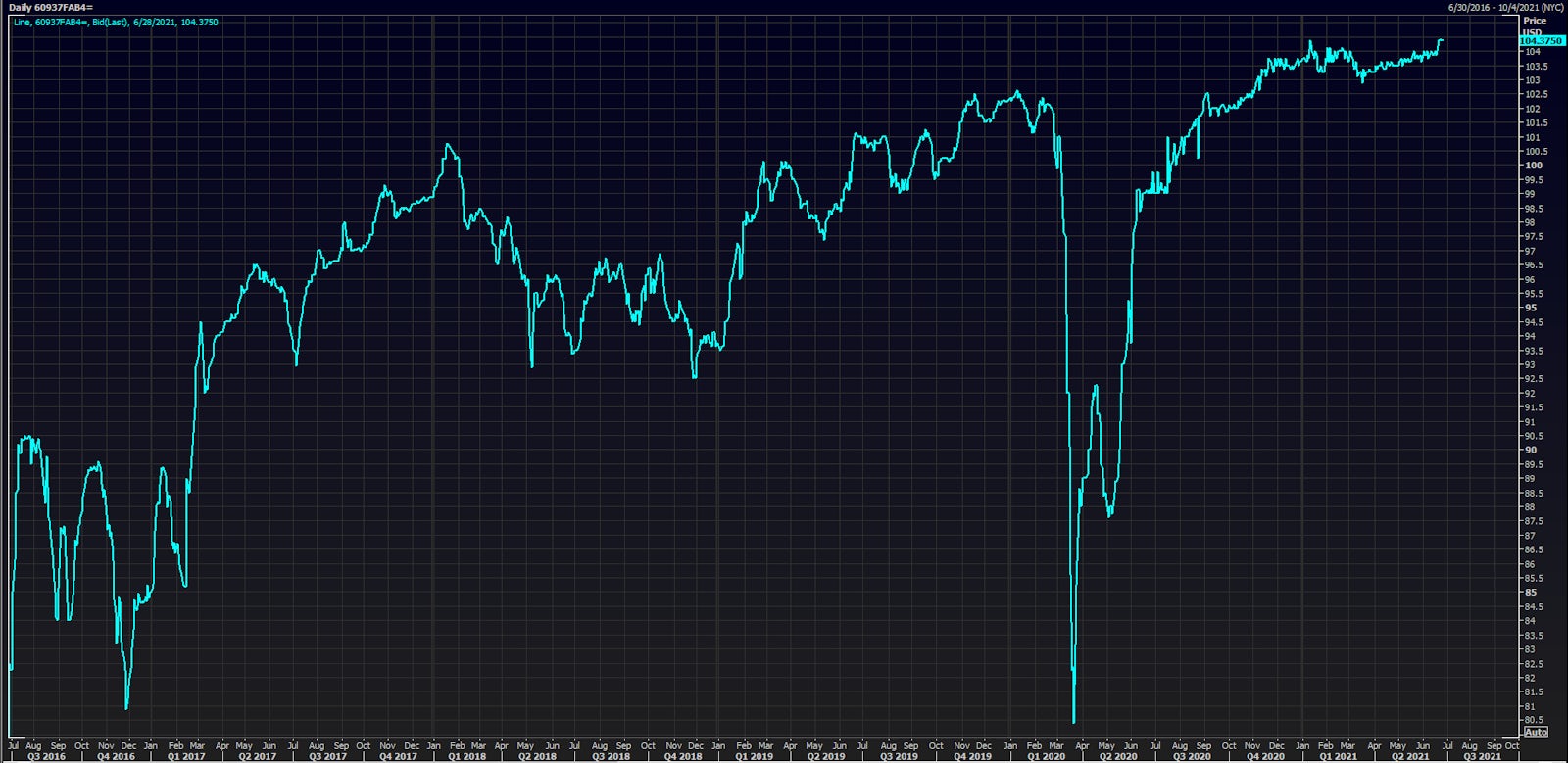Click the 'Q1 2017' quarter label
The width and height of the screenshot is (1568, 763).
[x=186, y=756]
